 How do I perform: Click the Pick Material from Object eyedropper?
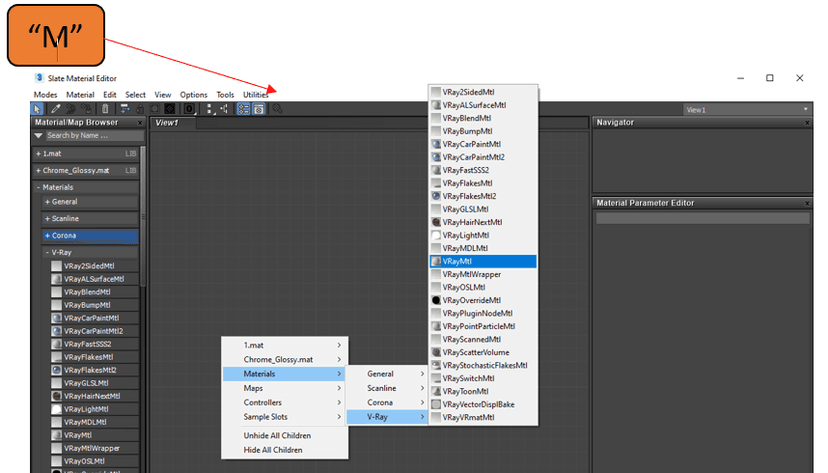(55, 109)
